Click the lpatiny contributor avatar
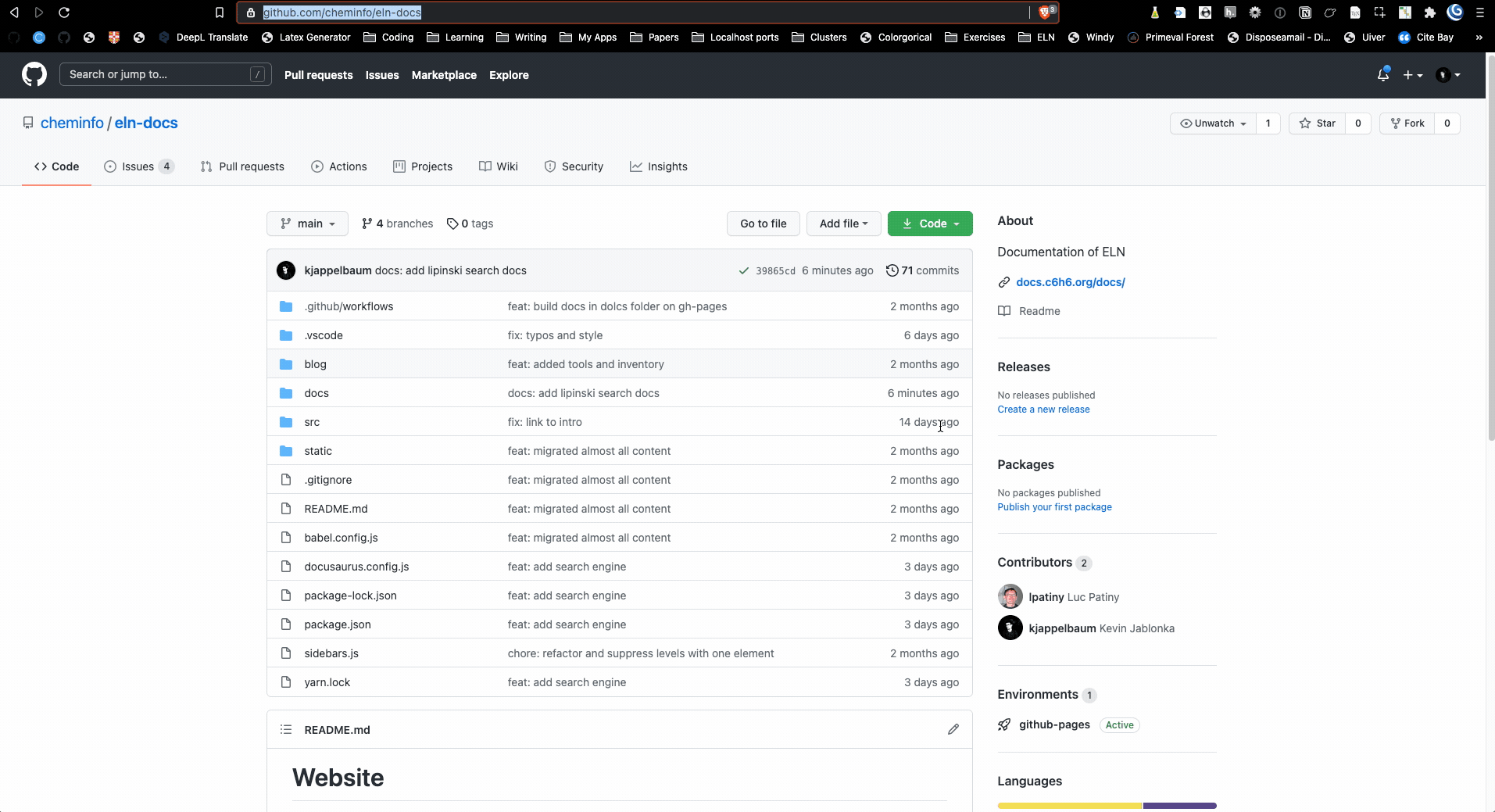1495x812 pixels. coord(1010,596)
